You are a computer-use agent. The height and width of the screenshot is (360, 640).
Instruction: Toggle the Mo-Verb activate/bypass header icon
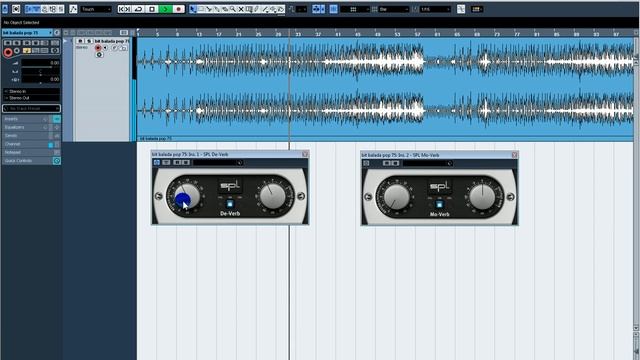366,163
